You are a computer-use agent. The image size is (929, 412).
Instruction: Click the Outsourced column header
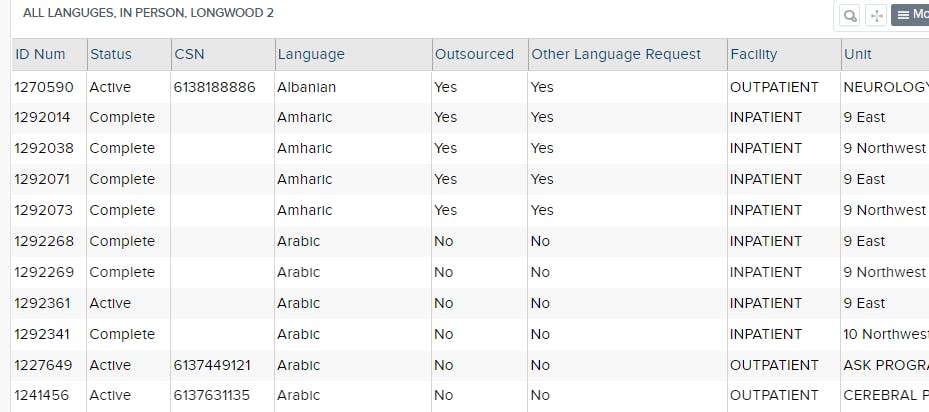(x=474, y=54)
